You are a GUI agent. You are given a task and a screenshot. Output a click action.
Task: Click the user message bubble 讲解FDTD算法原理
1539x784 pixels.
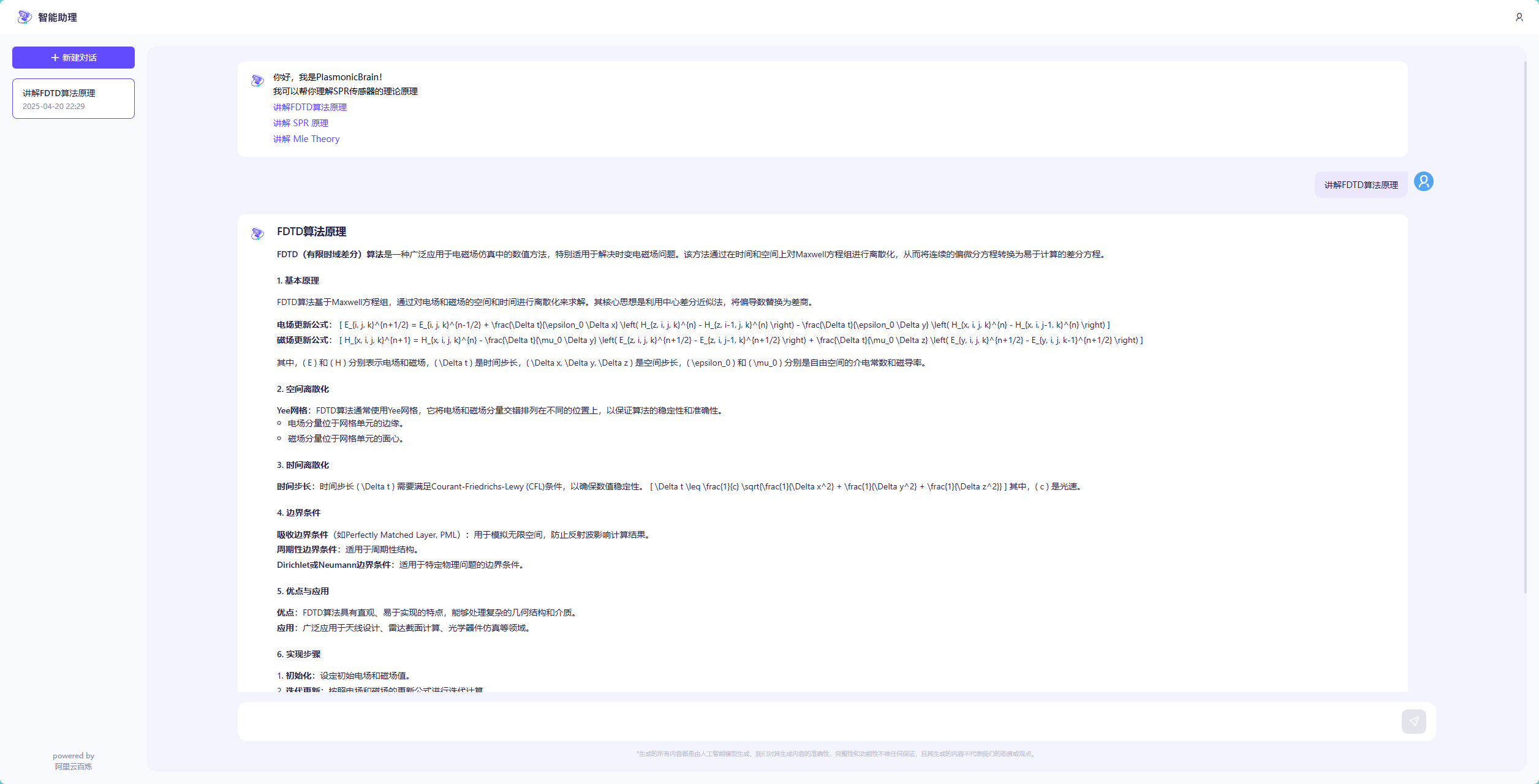pos(1361,185)
